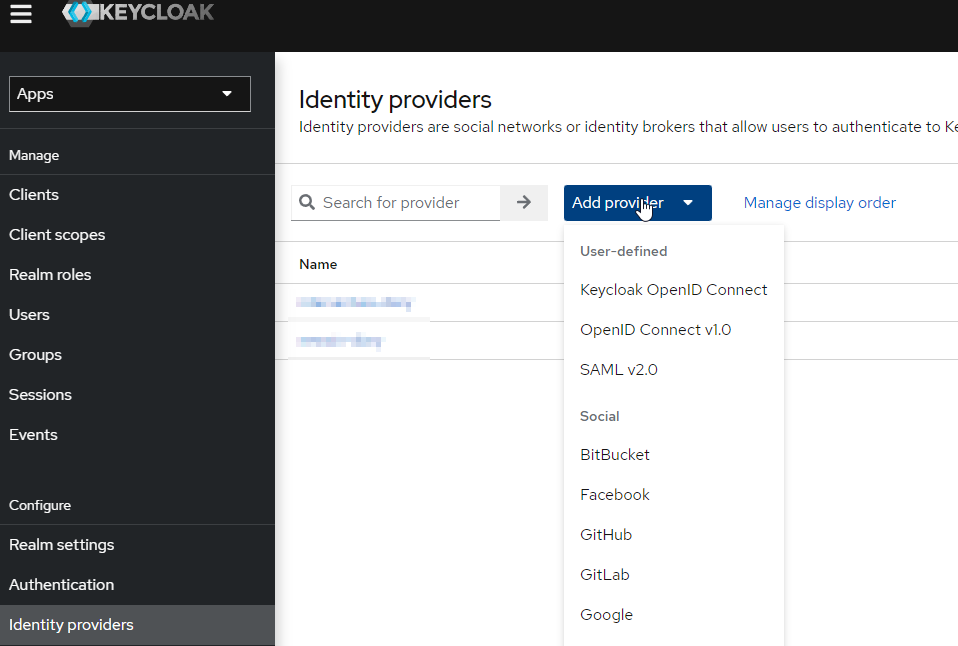
Task: Collapse the Add provider menu chevron
Action: coord(687,202)
